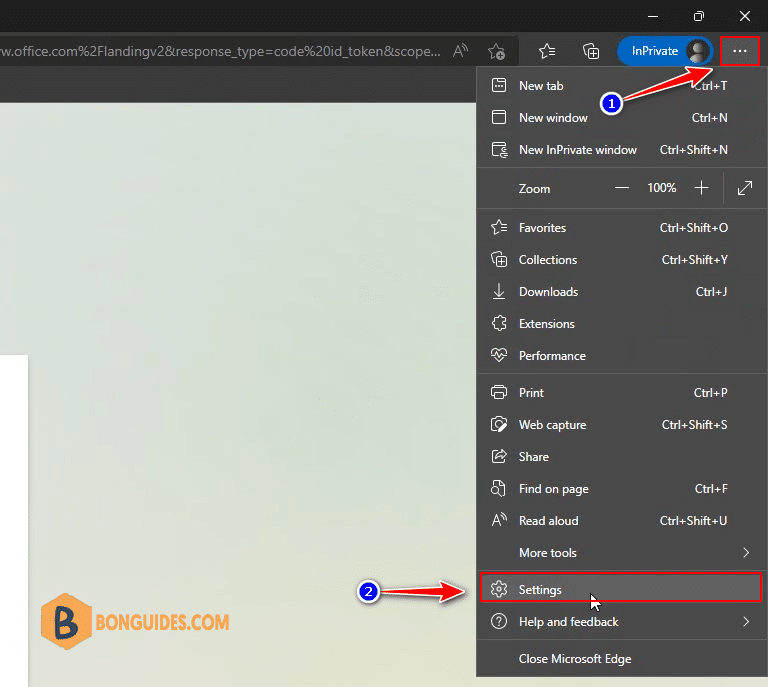Click the InPrivate profile button

pyautogui.click(x=665, y=51)
